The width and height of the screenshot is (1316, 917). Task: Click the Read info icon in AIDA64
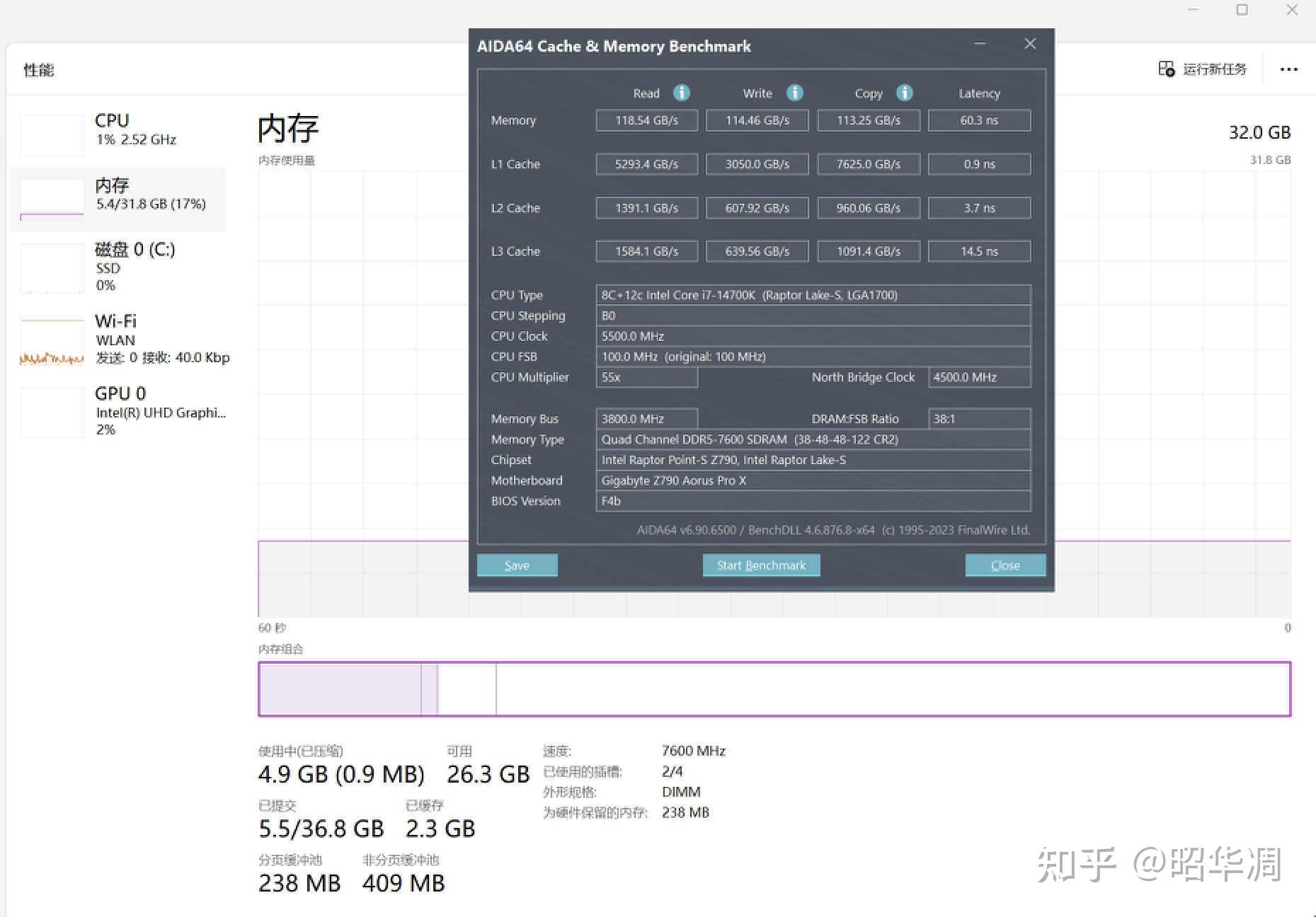(x=681, y=93)
